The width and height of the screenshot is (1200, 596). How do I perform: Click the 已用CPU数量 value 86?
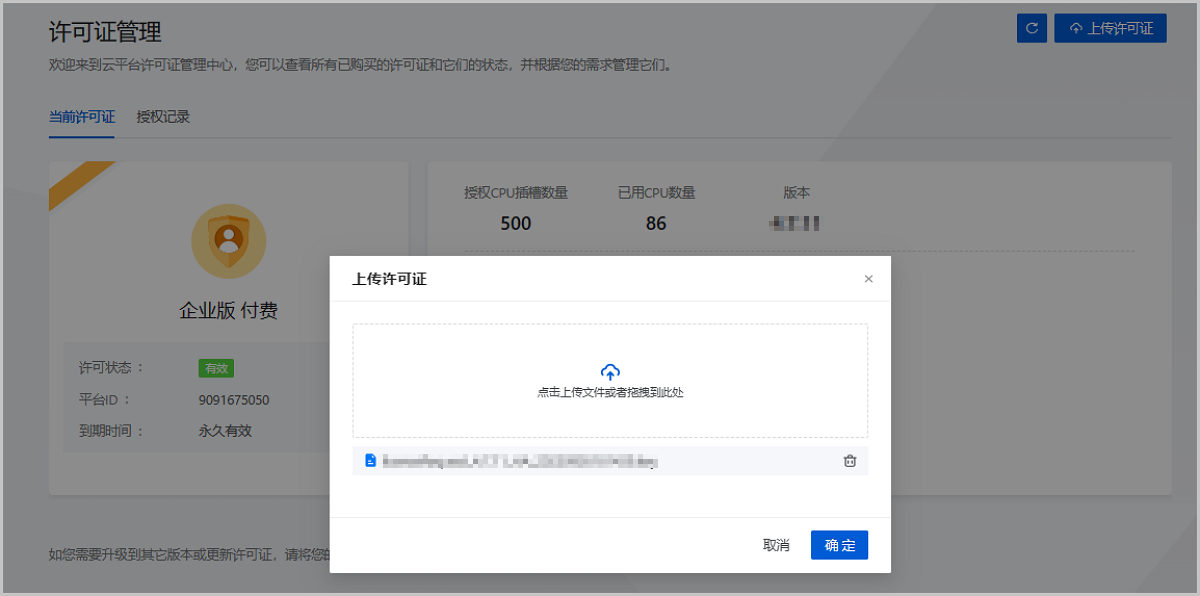click(x=656, y=223)
